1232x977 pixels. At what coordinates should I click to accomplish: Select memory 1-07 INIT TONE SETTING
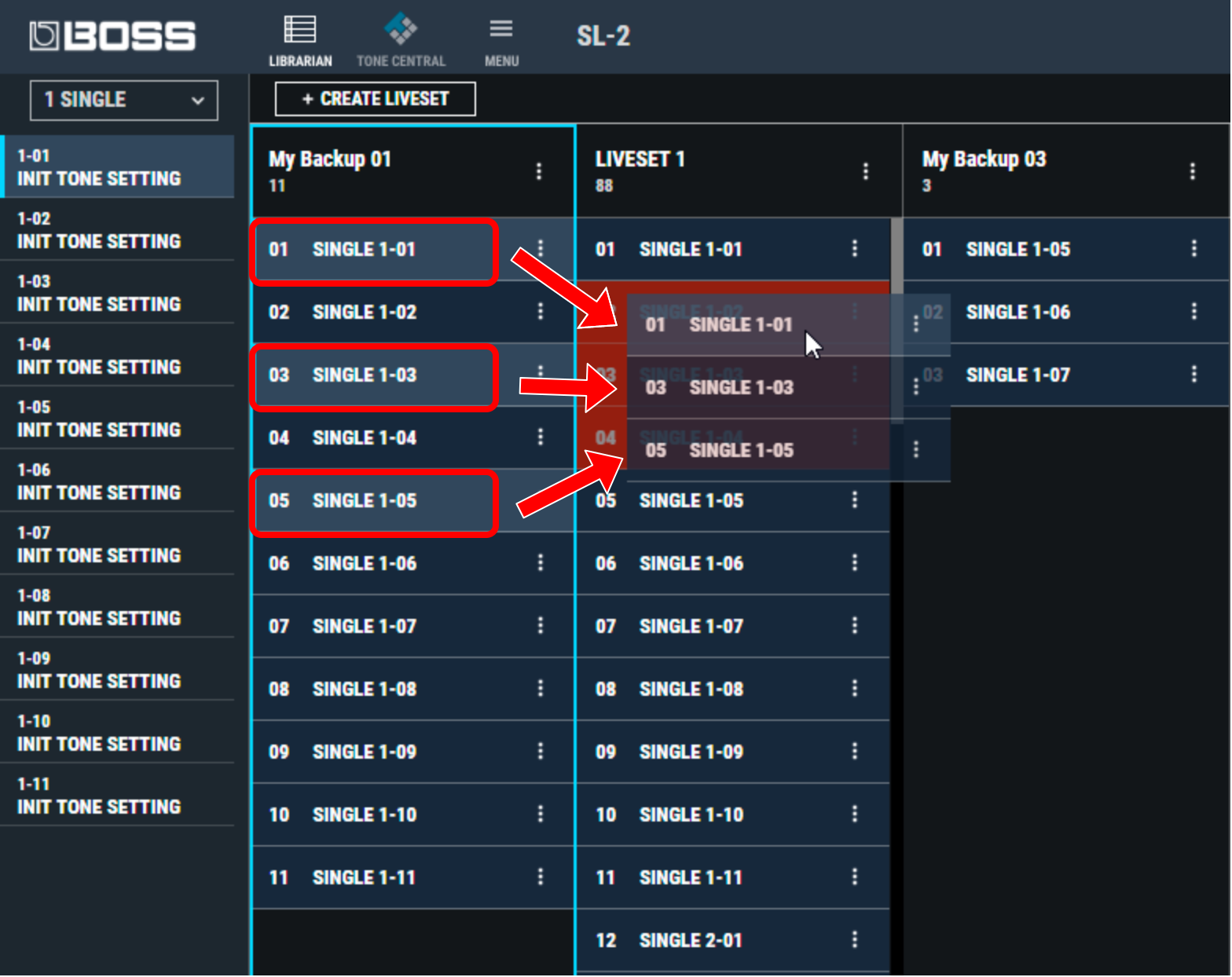pos(118,543)
